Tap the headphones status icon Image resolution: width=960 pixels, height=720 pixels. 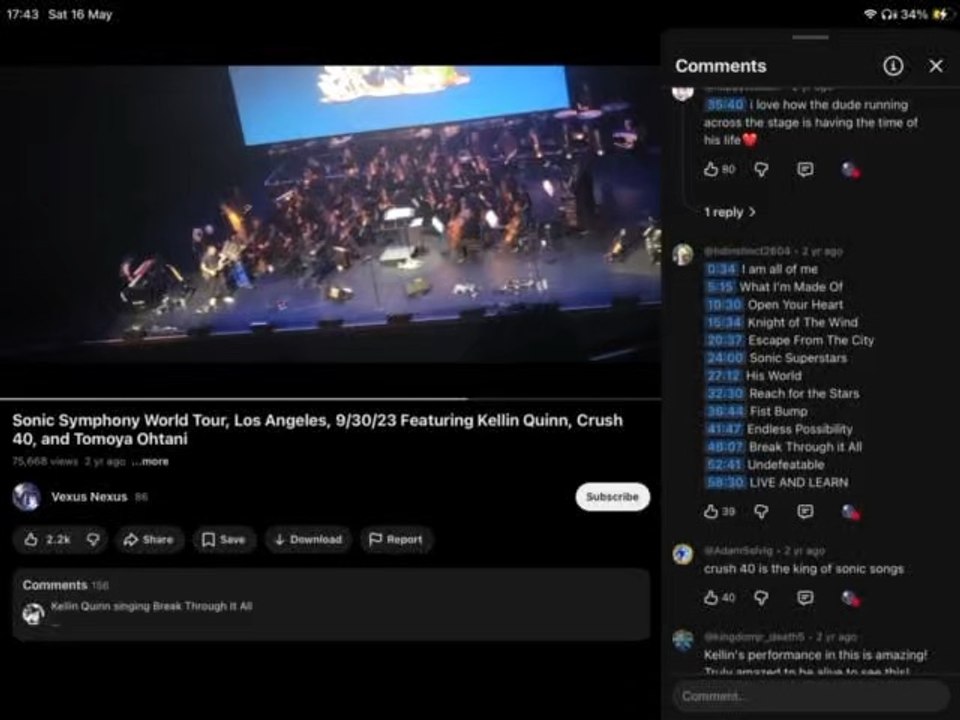pyautogui.click(x=888, y=14)
